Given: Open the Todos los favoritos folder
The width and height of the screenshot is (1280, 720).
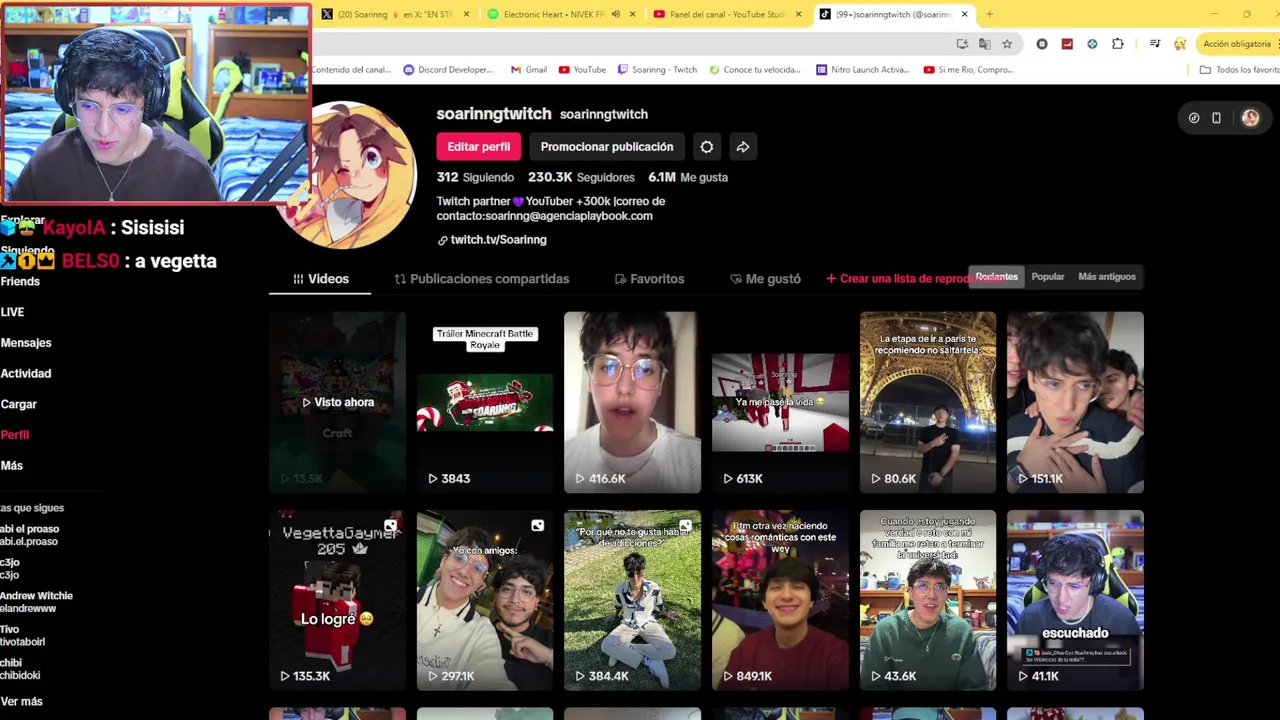Looking at the screenshot, I should pyautogui.click(x=1239, y=70).
